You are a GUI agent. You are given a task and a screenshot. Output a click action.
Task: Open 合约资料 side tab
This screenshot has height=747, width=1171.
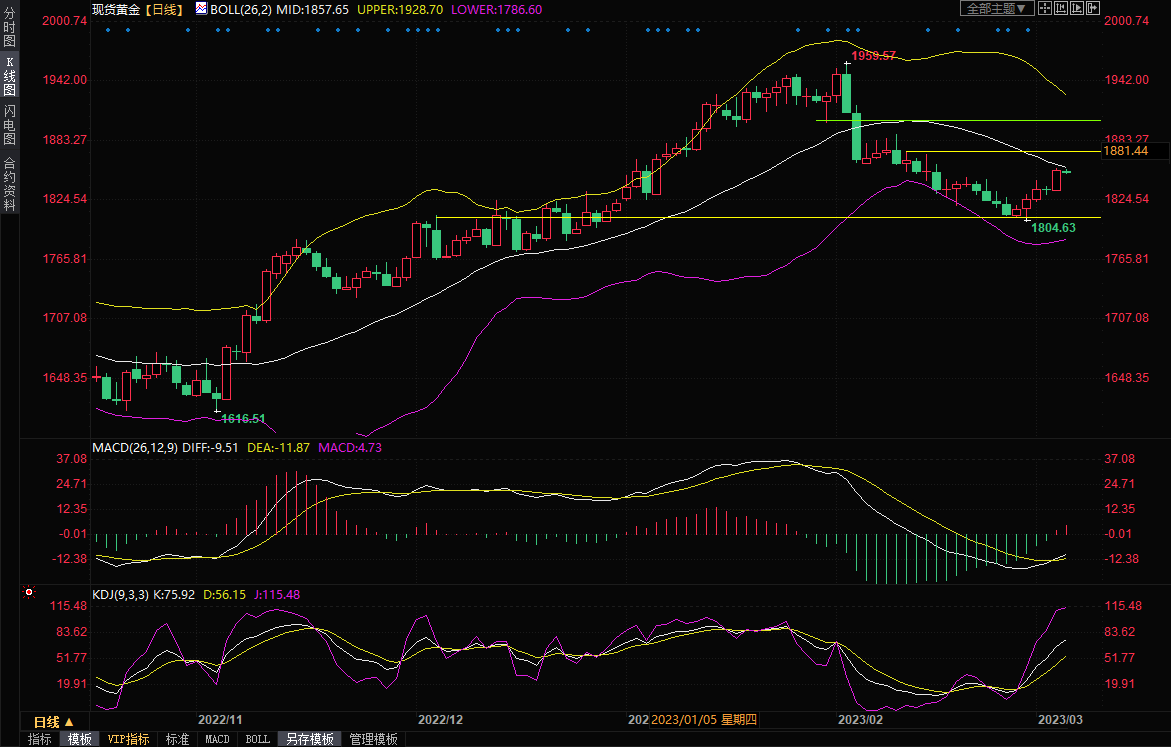pos(9,184)
